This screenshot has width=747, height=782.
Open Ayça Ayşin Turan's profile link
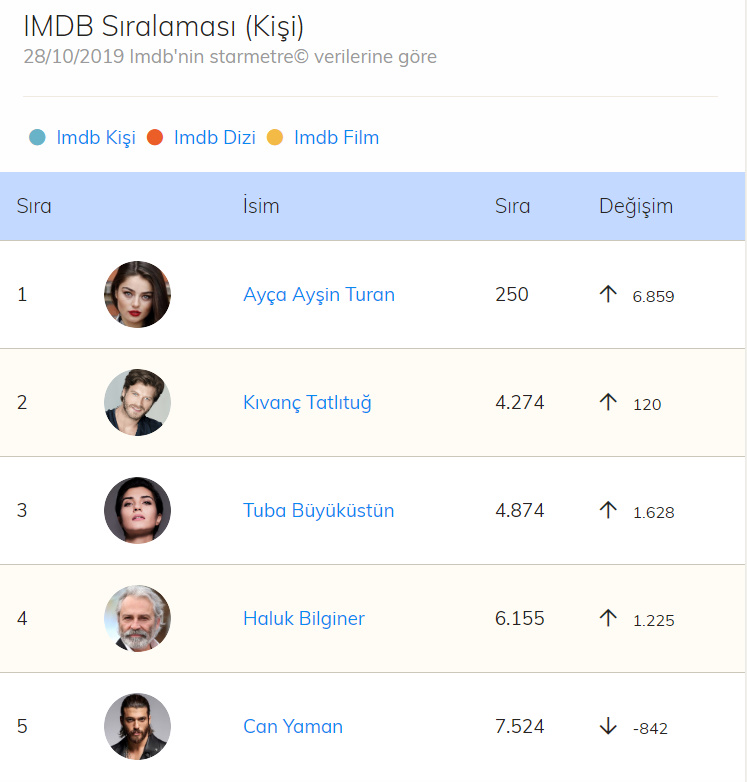319,295
